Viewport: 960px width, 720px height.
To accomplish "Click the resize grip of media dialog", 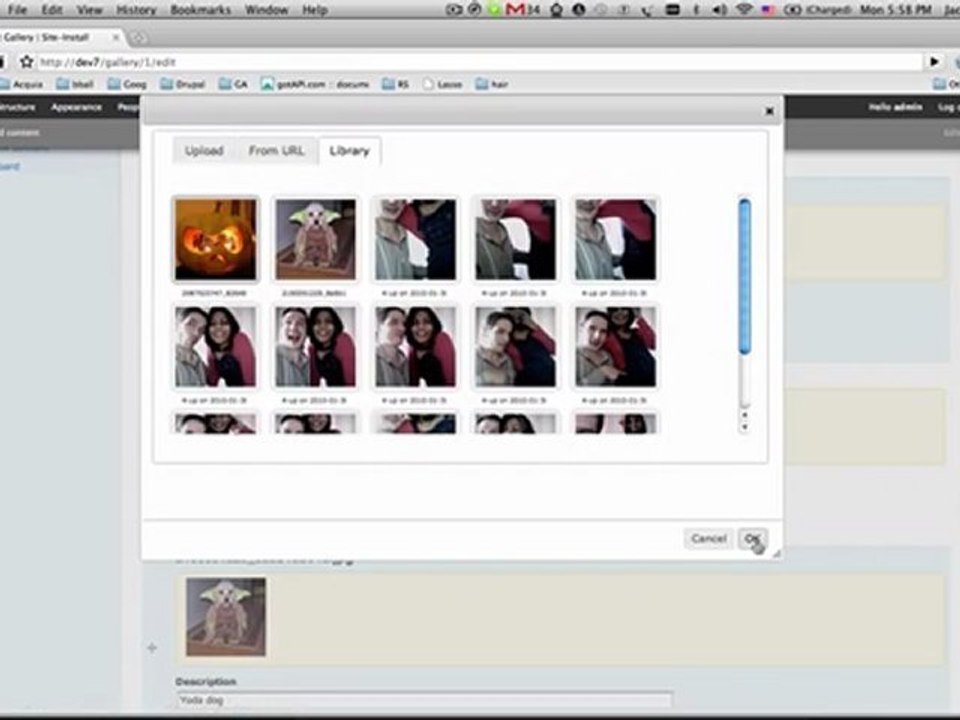I will tap(776, 553).
